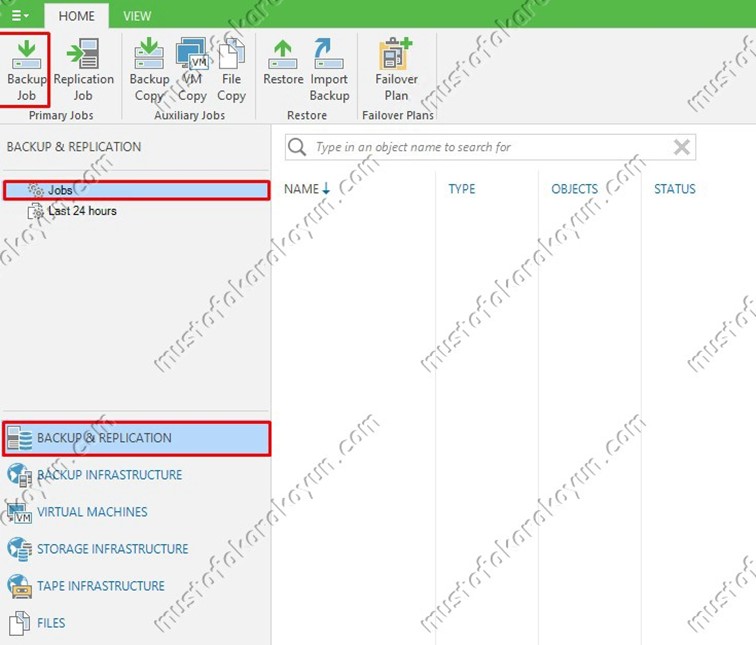This screenshot has height=645, width=756.
Task: Click Backup & Replication server icon
Action: 20,438
